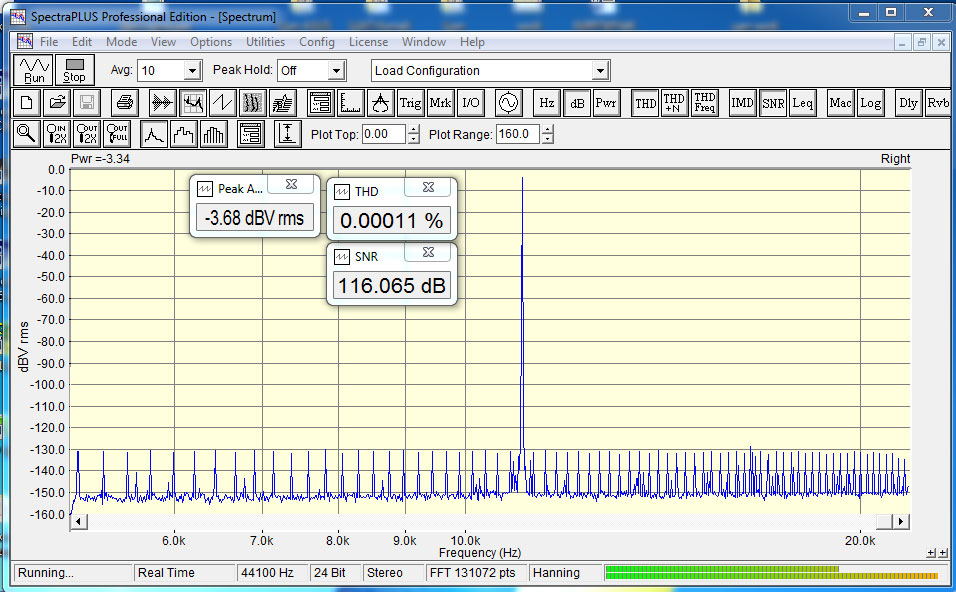The image size is (956, 592).
Task: Toggle the dB amplitude scaling button
Action: click(577, 102)
